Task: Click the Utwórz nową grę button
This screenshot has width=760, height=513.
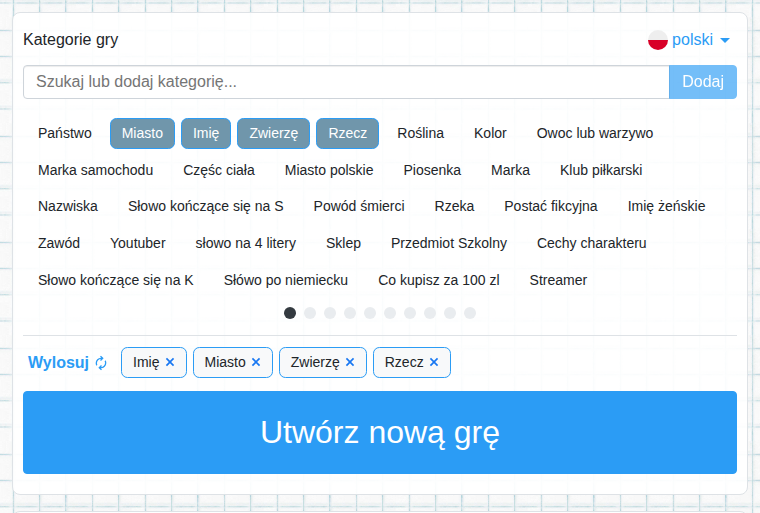Action: tap(380, 433)
